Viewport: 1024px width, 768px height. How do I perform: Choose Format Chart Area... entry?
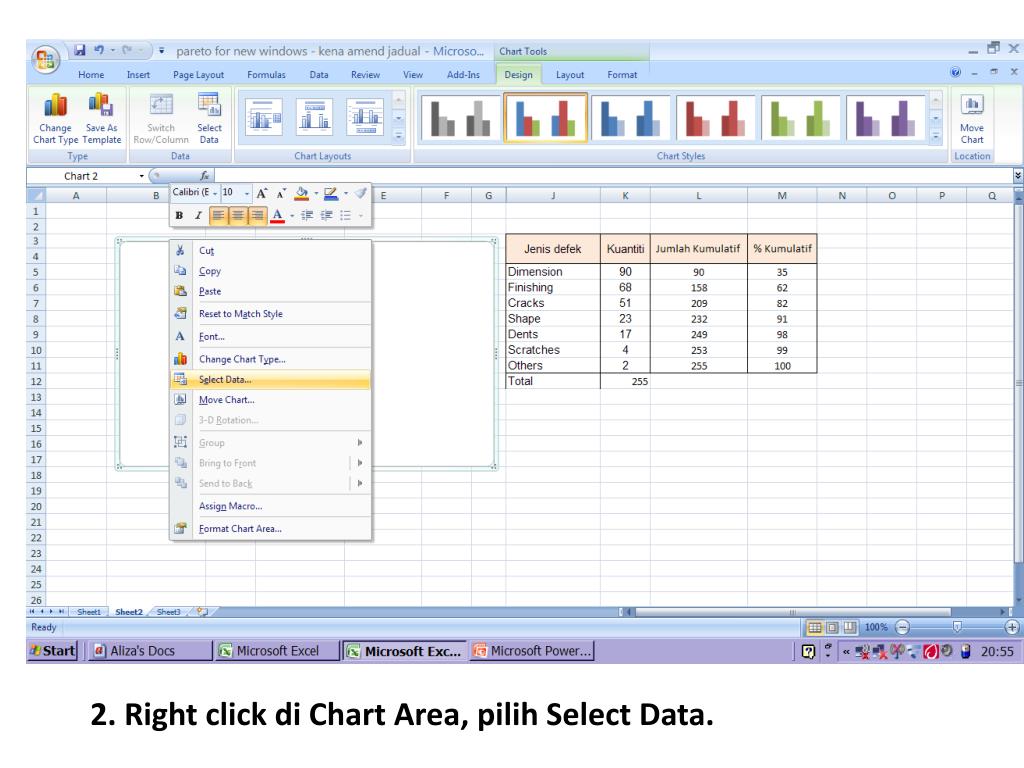[x=270, y=529]
